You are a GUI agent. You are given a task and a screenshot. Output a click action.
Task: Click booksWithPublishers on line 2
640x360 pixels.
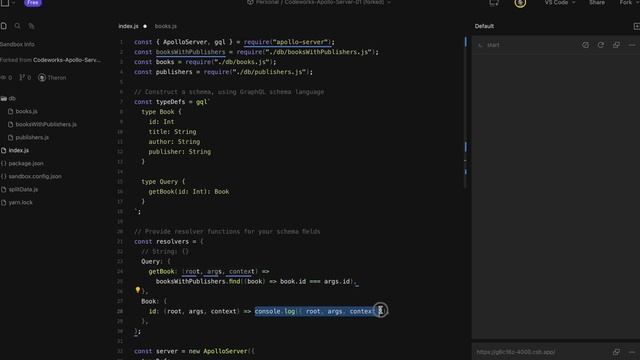coord(190,52)
